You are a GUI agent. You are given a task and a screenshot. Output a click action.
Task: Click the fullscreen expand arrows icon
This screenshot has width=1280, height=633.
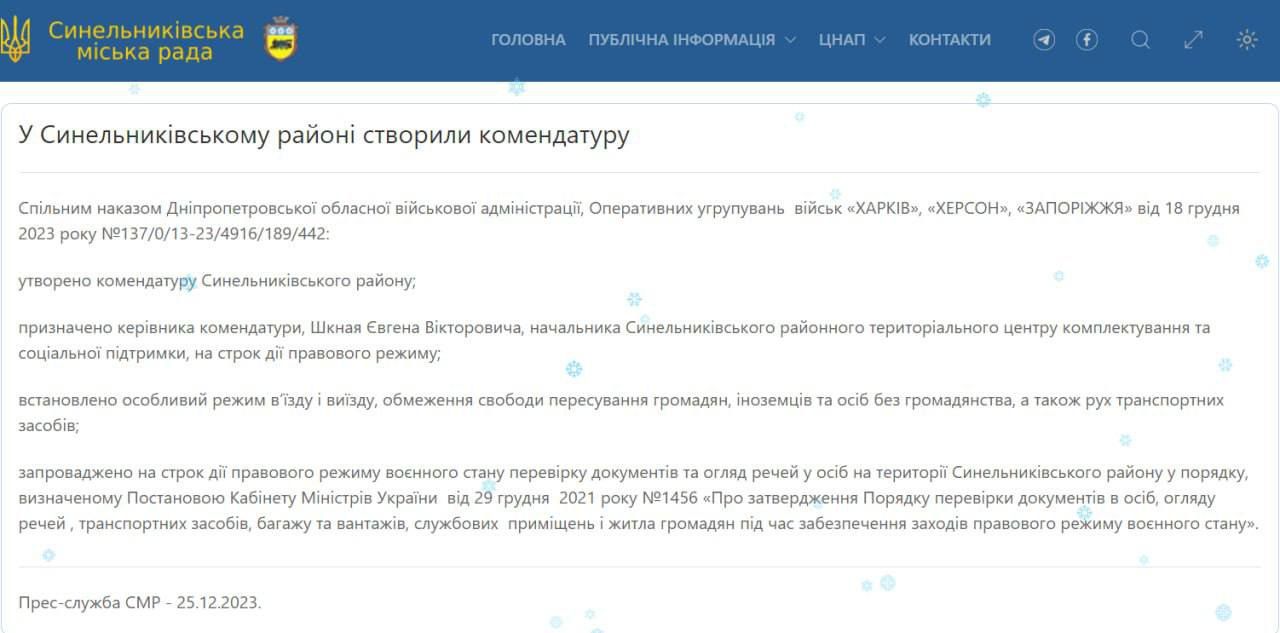pyautogui.click(x=1193, y=40)
